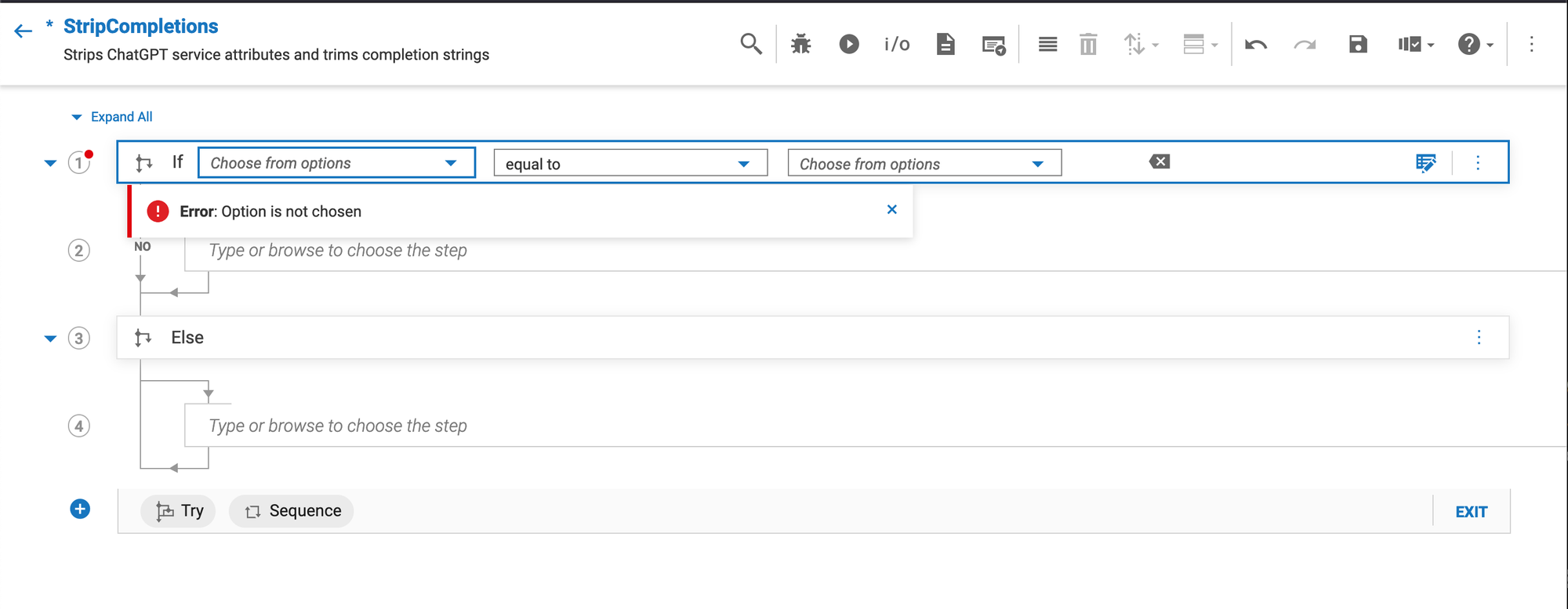Undo the last change
Screen dimensions: 1568x609
pyautogui.click(x=1256, y=44)
